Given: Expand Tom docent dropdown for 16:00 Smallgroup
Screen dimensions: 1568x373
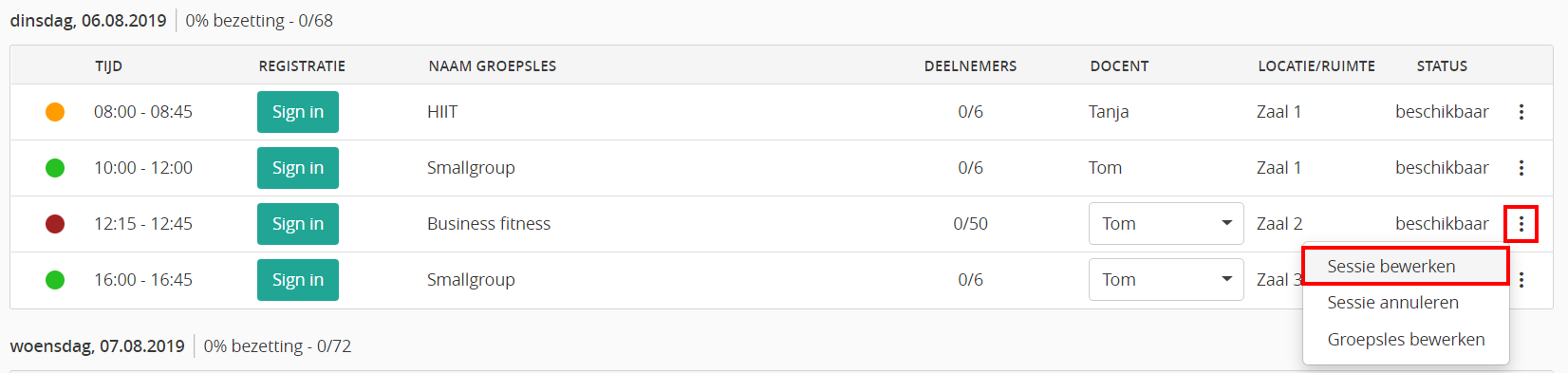Looking at the screenshot, I should point(1166,280).
